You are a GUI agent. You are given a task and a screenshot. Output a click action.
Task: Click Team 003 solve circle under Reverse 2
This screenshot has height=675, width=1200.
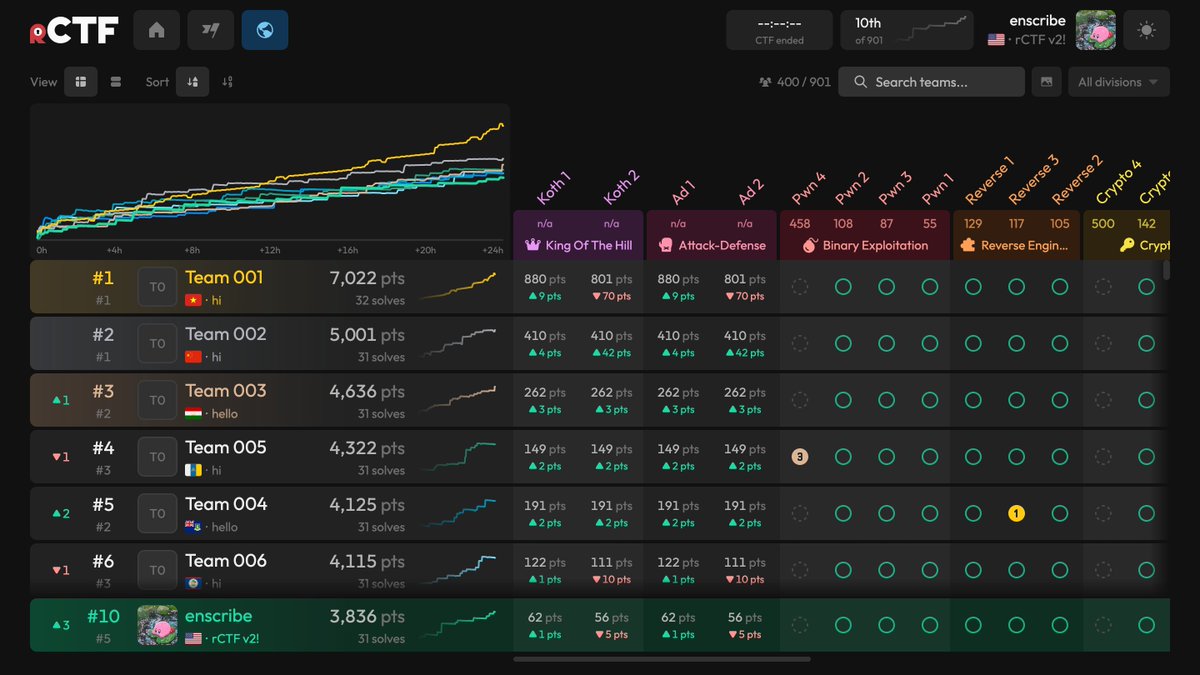tap(1060, 400)
